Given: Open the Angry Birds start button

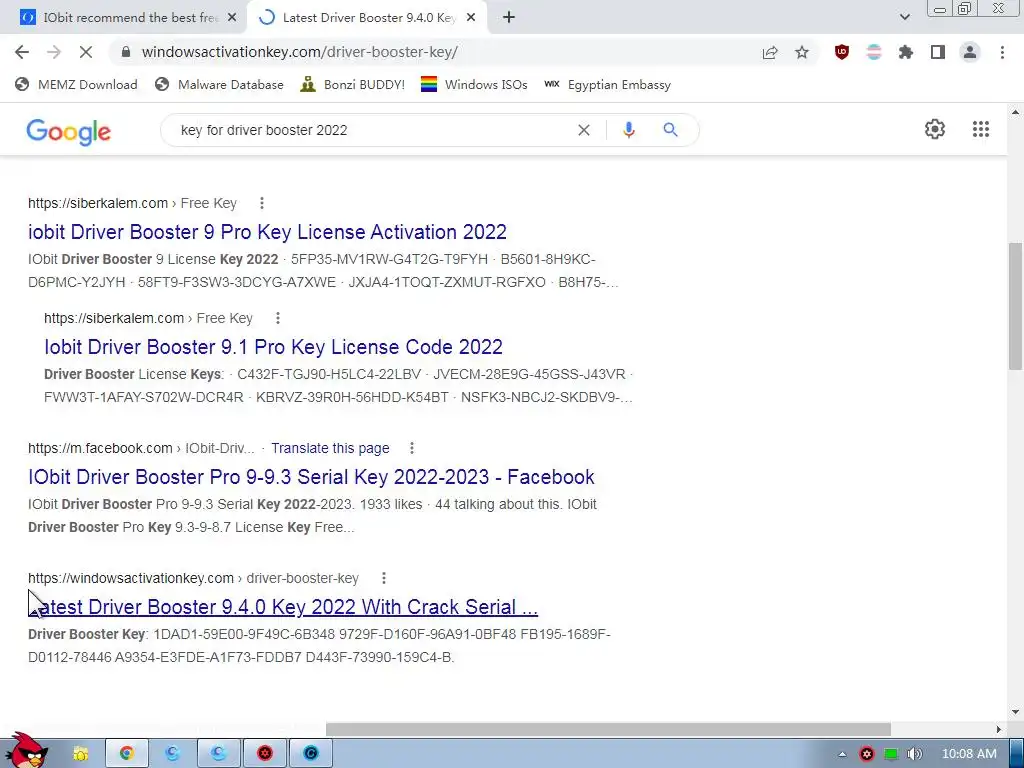Looking at the screenshot, I should tap(27, 751).
